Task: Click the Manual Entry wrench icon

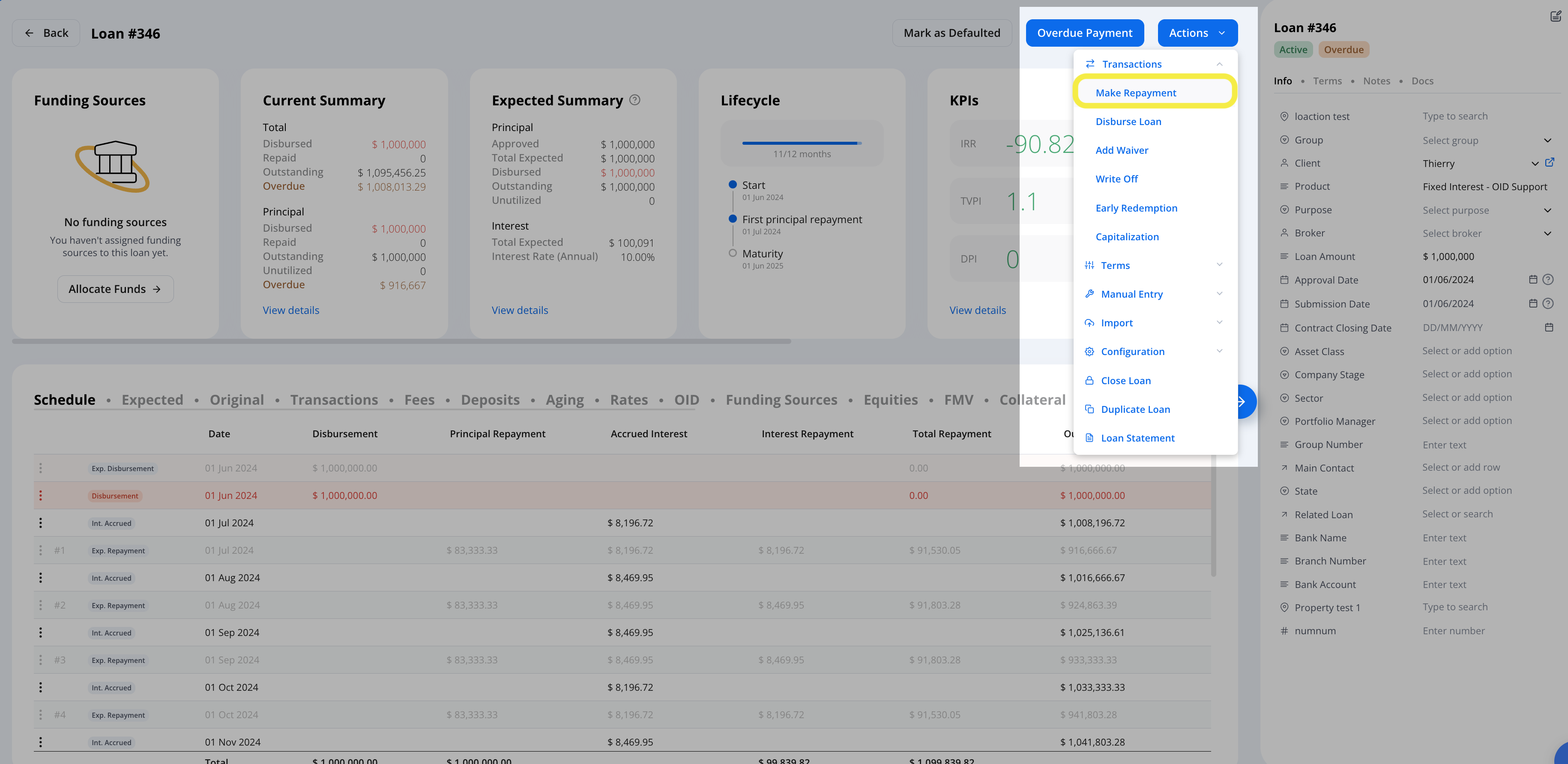Action: tap(1089, 294)
